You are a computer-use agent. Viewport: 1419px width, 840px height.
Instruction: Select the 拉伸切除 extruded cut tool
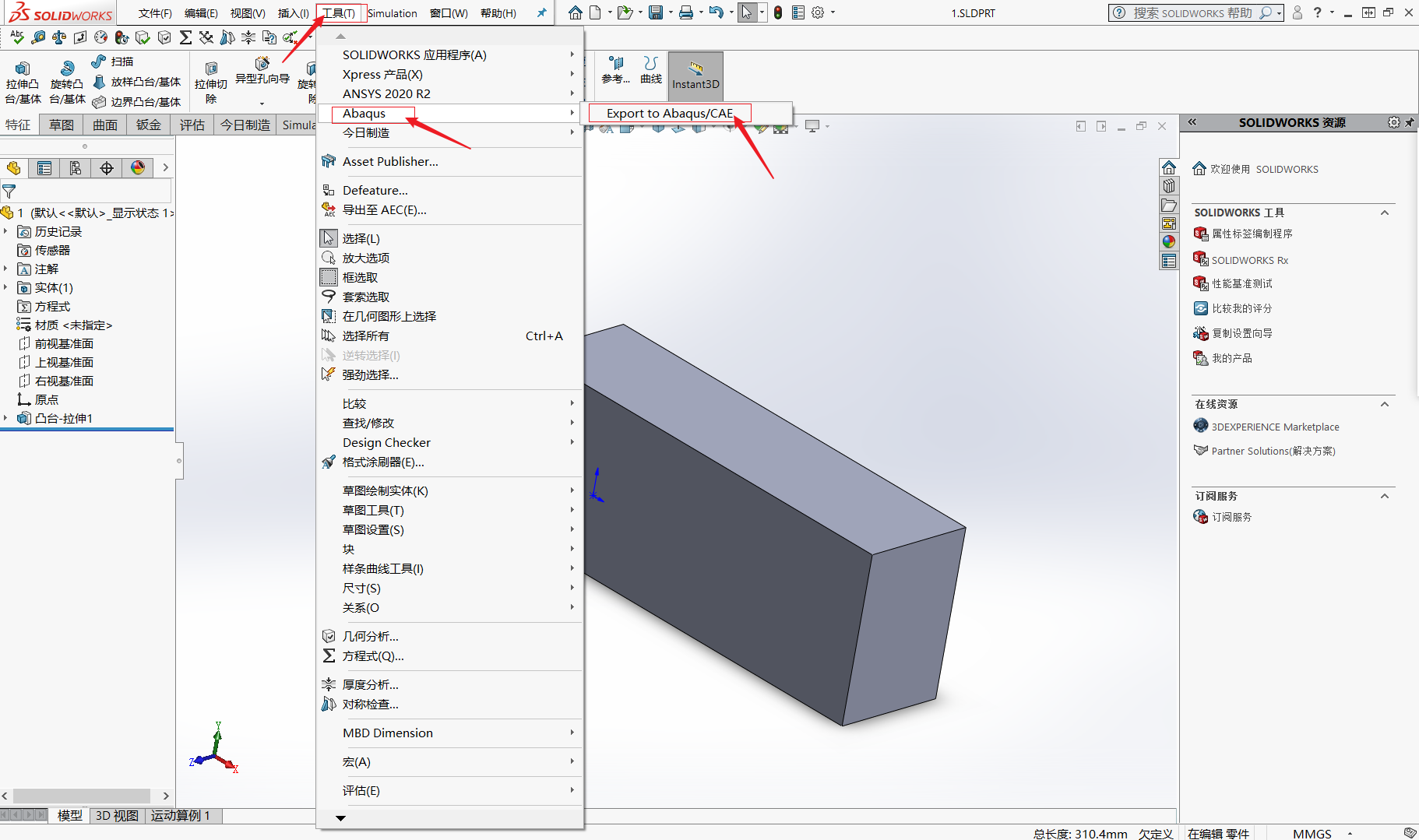(211, 83)
